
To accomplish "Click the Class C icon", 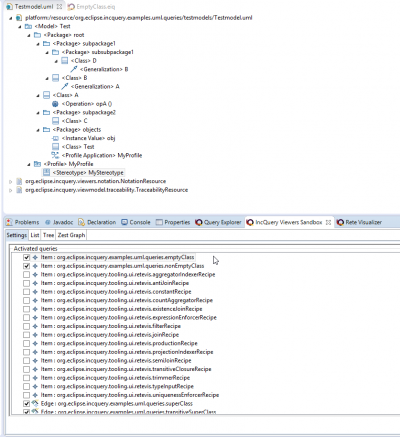I will (x=55, y=121).
